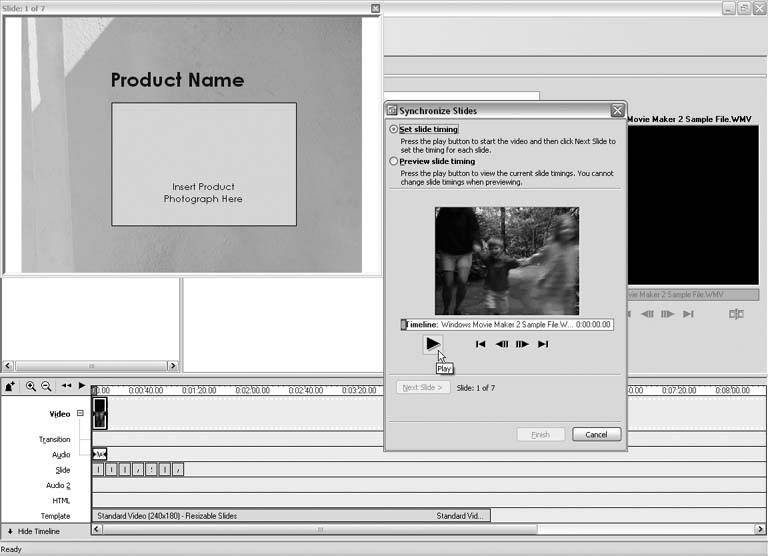Choose the Preview slide timing option
768x556 pixels.
[x=394, y=161]
